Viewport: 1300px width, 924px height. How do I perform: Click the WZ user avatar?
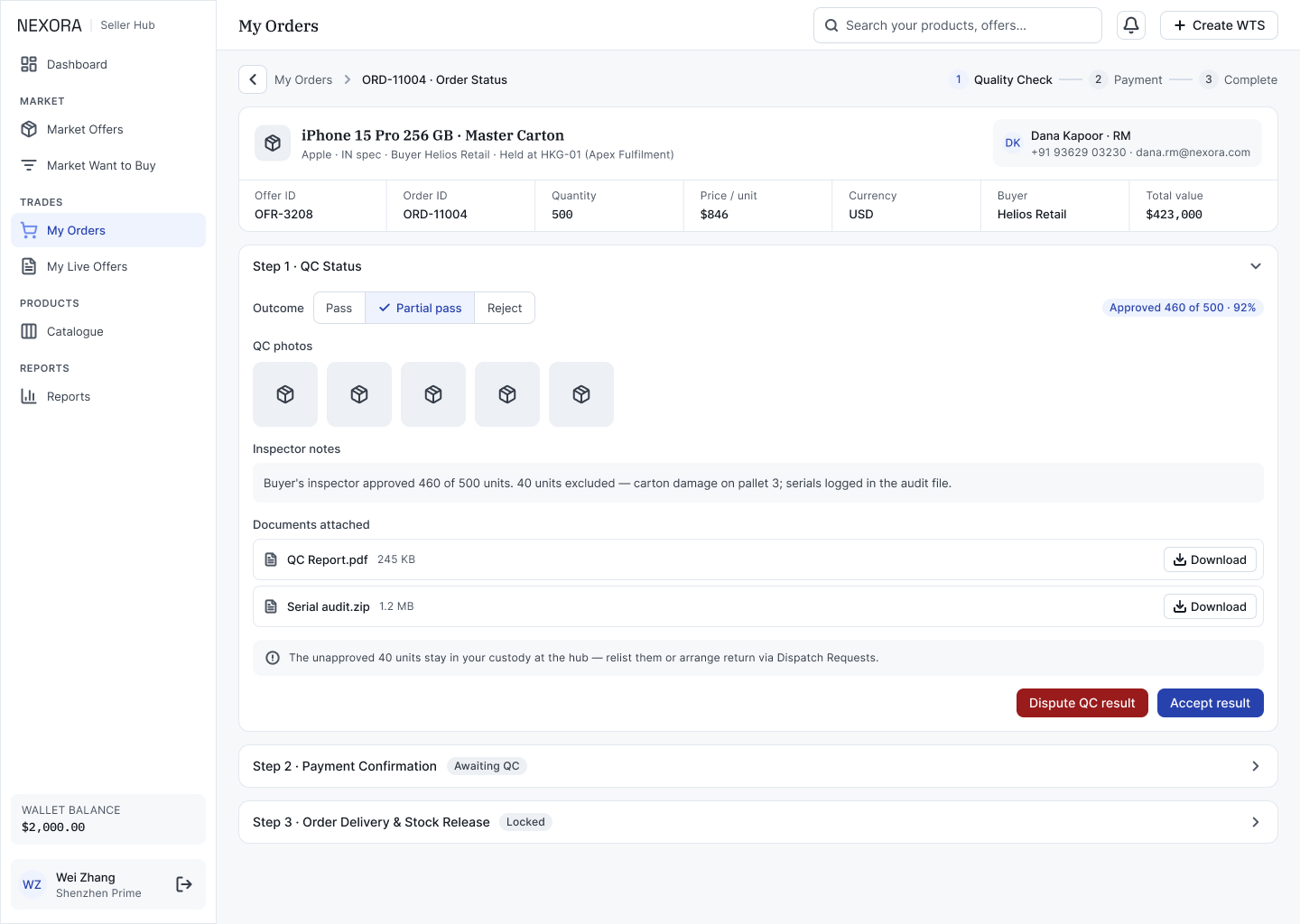(32, 884)
